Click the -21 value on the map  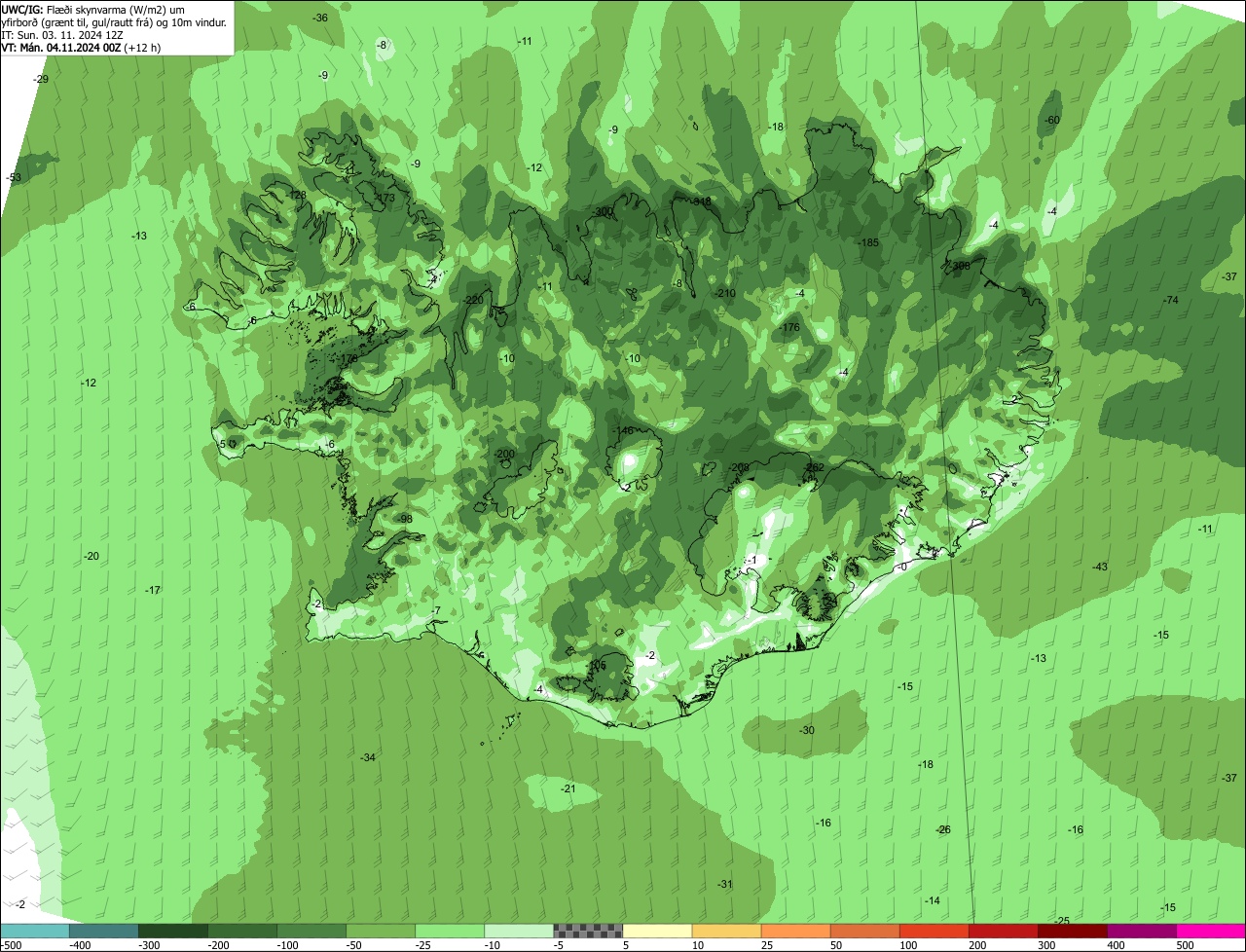click(568, 789)
